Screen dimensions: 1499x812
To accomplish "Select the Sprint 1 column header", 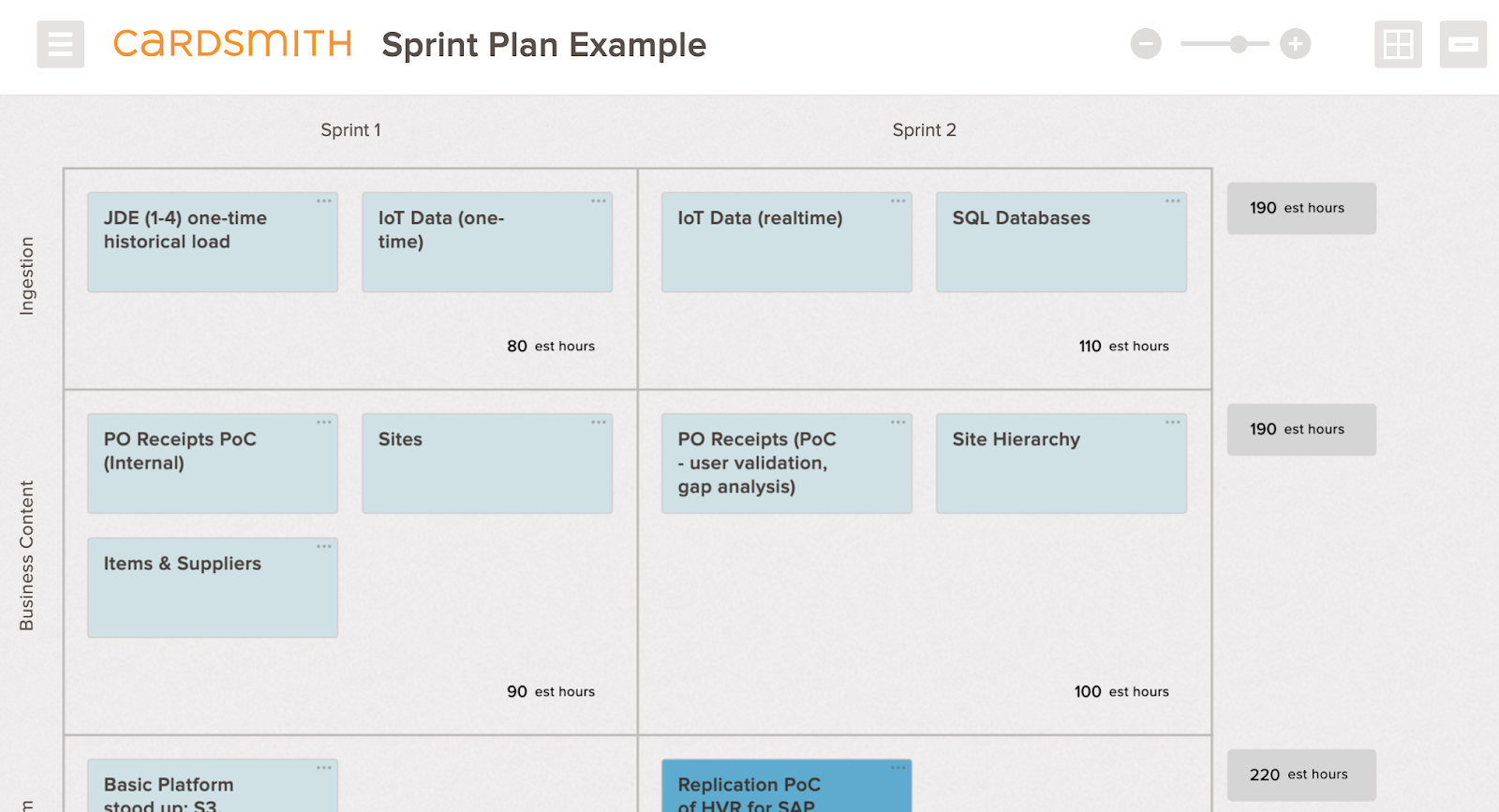I will (350, 130).
